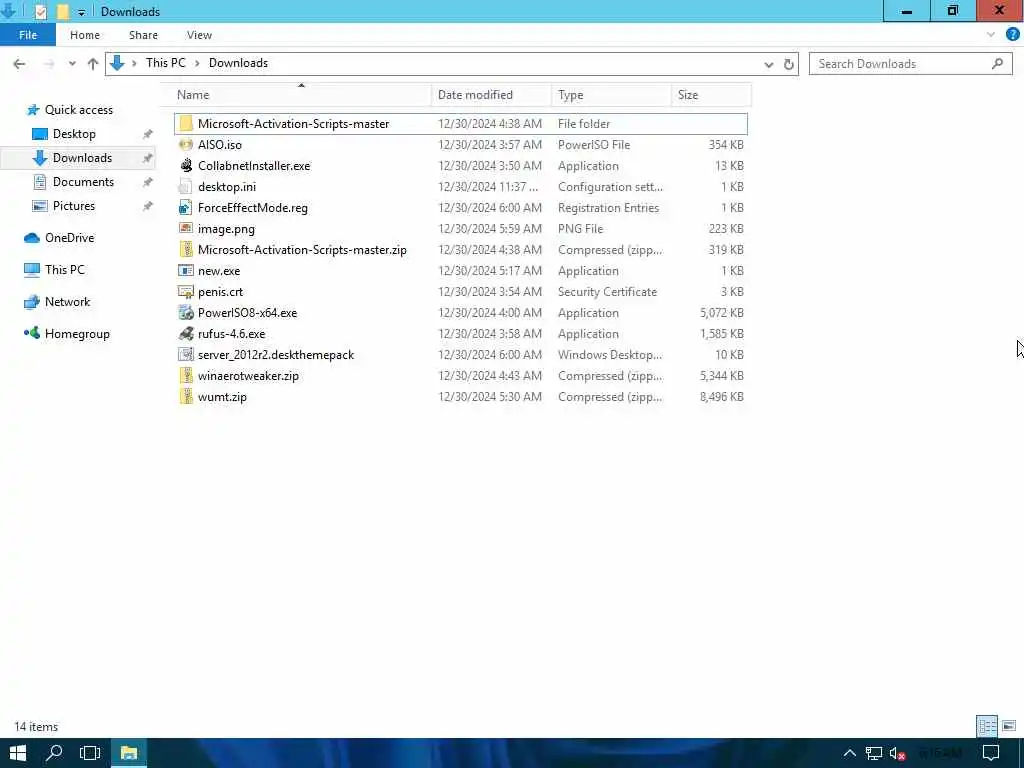1024x768 pixels.
Task: Open Network in the navigation pane
Action: click(x=67, y=302)
